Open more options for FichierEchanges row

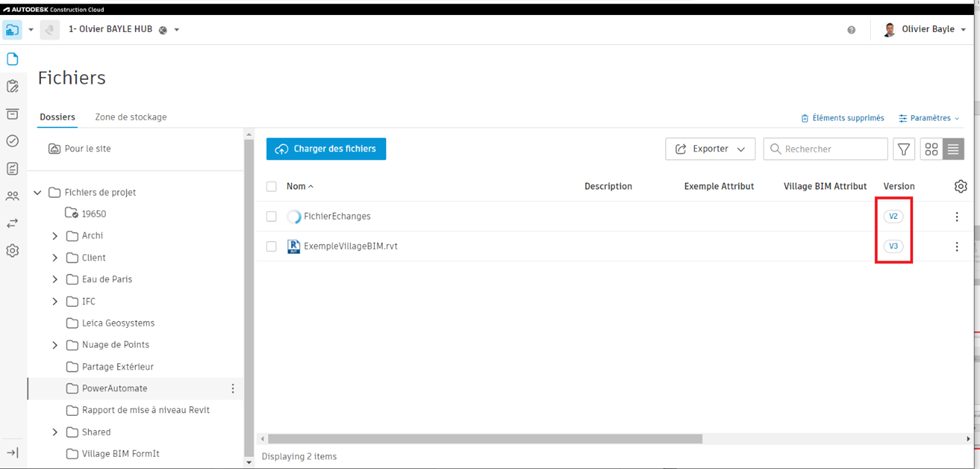(x=957, y=216)
